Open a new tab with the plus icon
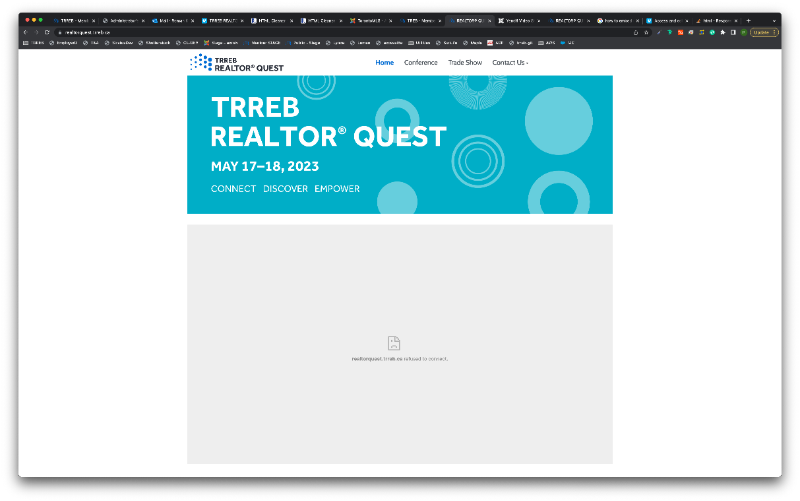 tap(748, 20)
